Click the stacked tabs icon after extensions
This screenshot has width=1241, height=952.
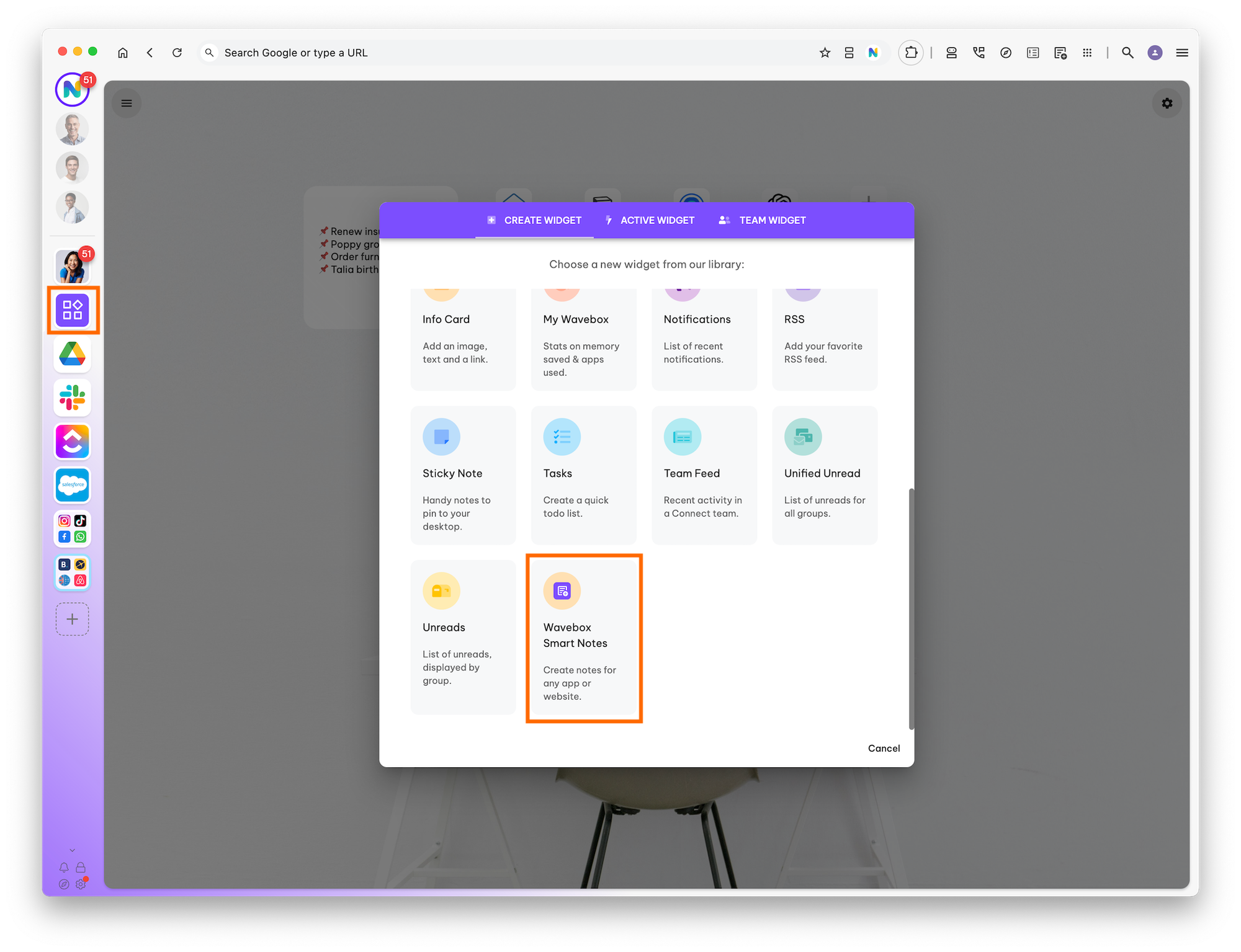tap(951, 53)
